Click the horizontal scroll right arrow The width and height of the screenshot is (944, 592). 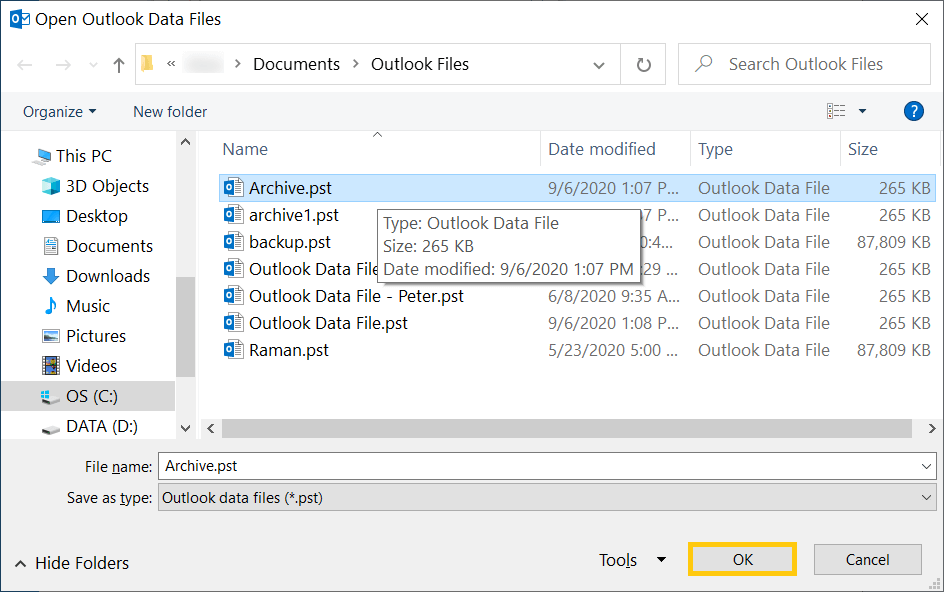(931, 428)
